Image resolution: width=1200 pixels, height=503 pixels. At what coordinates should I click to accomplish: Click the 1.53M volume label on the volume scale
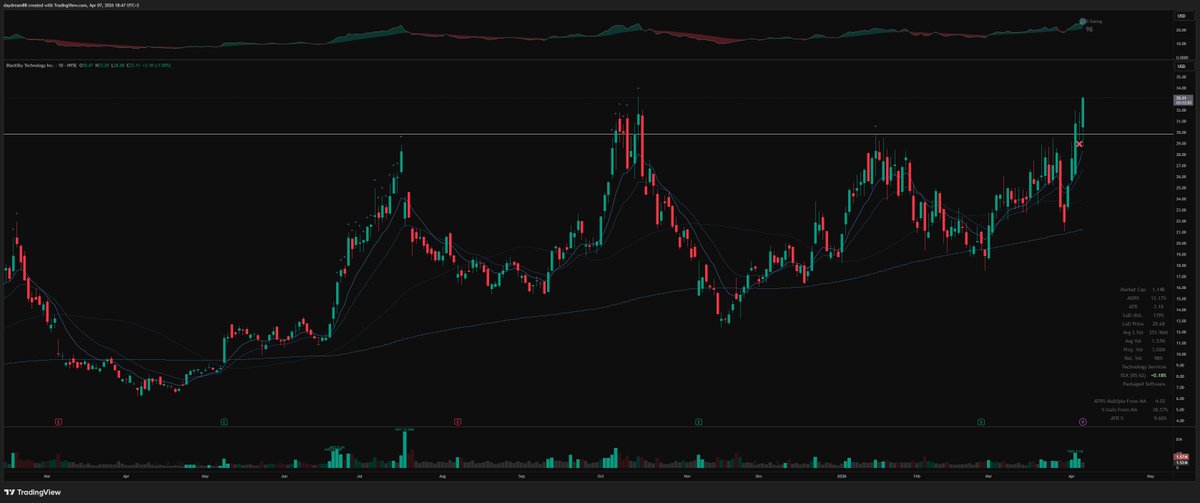click(1181, 462)
